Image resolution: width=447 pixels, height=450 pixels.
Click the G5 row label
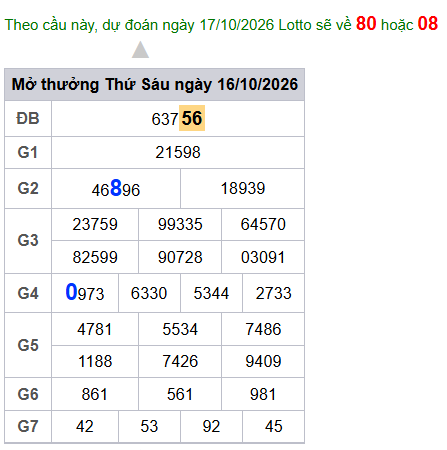click(28, 345)
